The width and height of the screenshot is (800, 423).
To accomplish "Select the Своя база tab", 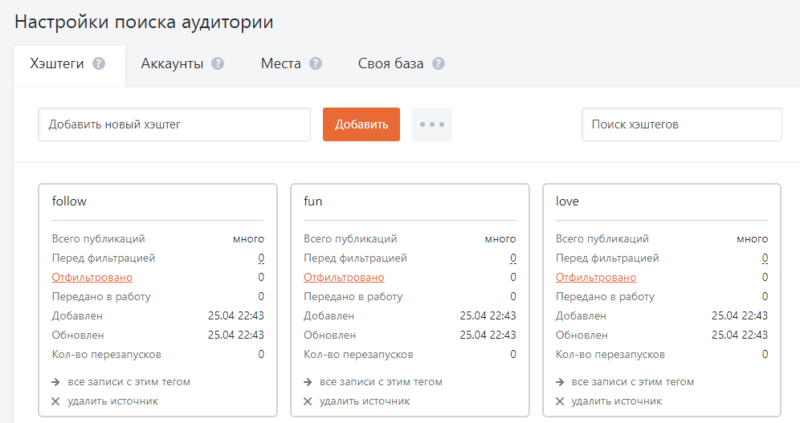I will pyautogui.click(x=391, y=64).
